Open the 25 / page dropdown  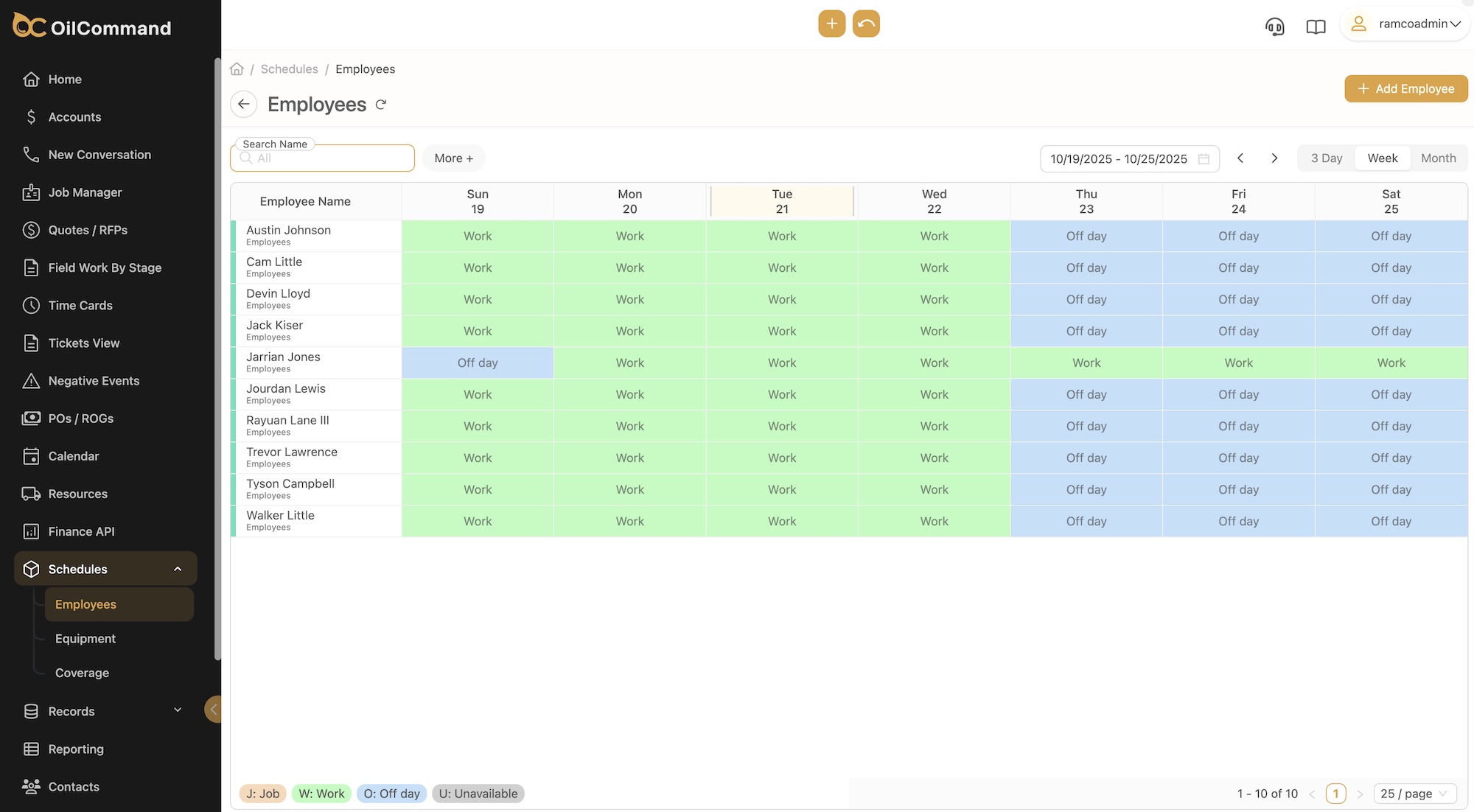[1414, 794]
